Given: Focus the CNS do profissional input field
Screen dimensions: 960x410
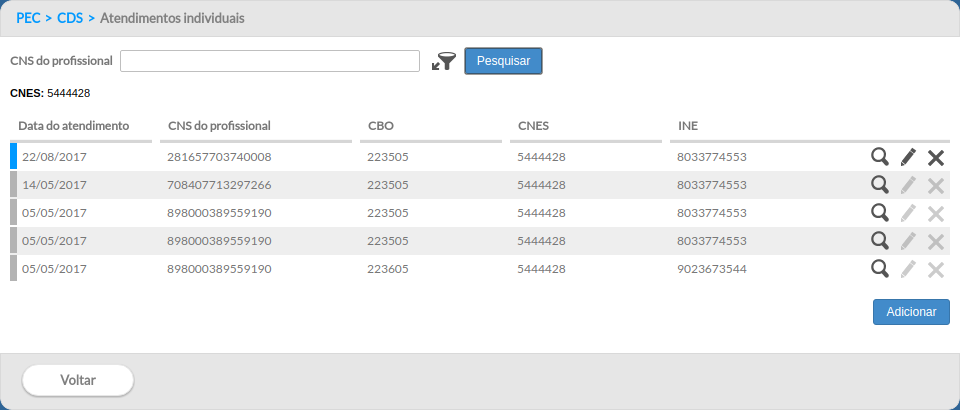Looking at the screenshot, I should (x=270, y=61).
